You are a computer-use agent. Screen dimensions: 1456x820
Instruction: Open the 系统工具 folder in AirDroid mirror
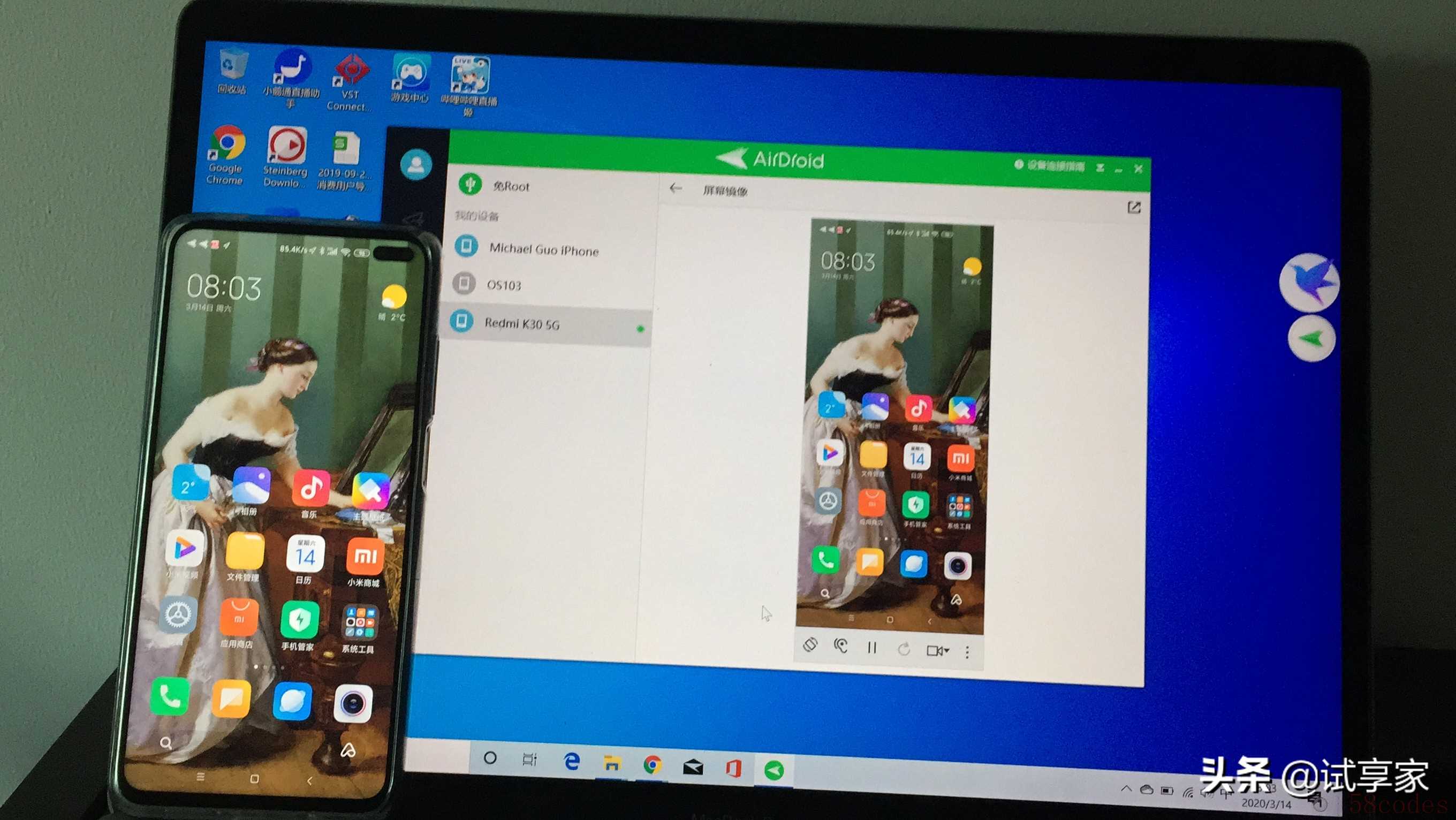click(x=959, y=507)
